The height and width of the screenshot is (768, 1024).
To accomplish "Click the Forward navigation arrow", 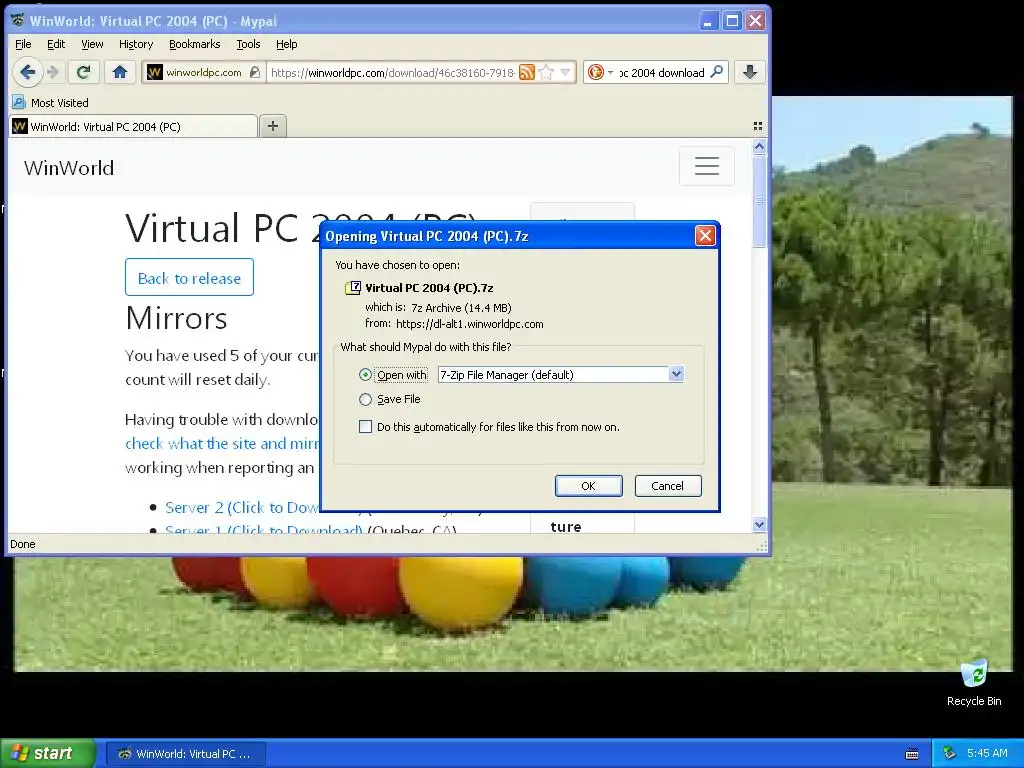I will (x=54, y=72).
